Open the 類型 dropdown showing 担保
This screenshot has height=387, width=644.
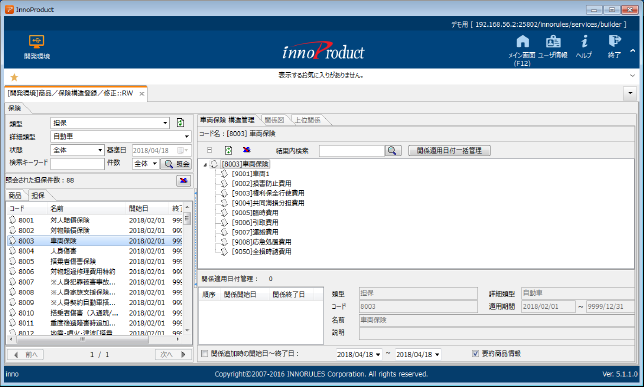(165, 123)
